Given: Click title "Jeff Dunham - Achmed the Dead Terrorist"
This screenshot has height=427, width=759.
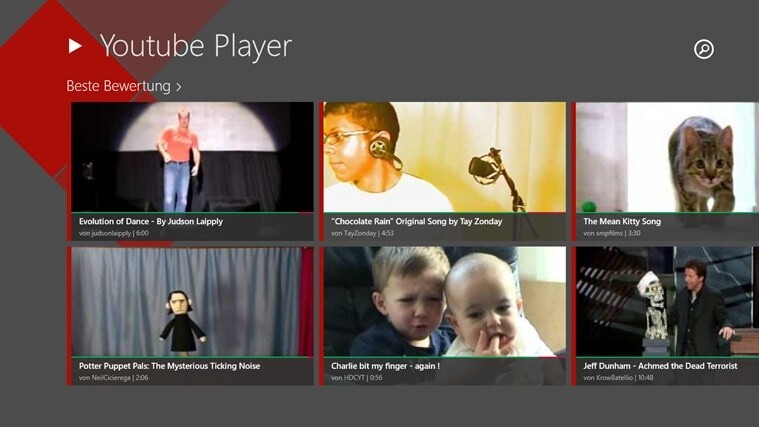Looking at the screenshot, I should [x=660, y=366].
